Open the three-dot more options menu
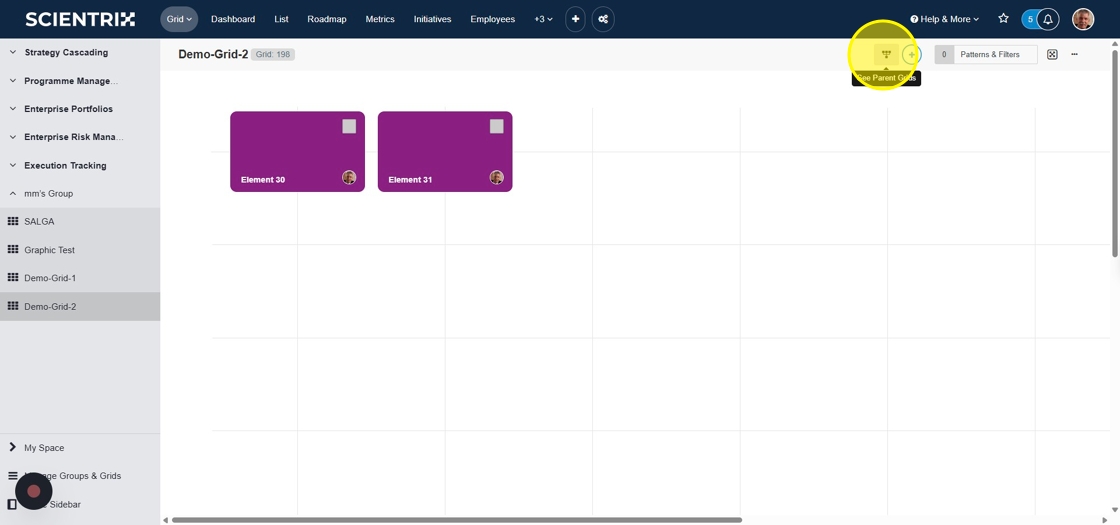The width and height of the screenshot is (1120, 525). pos(1074,55)
